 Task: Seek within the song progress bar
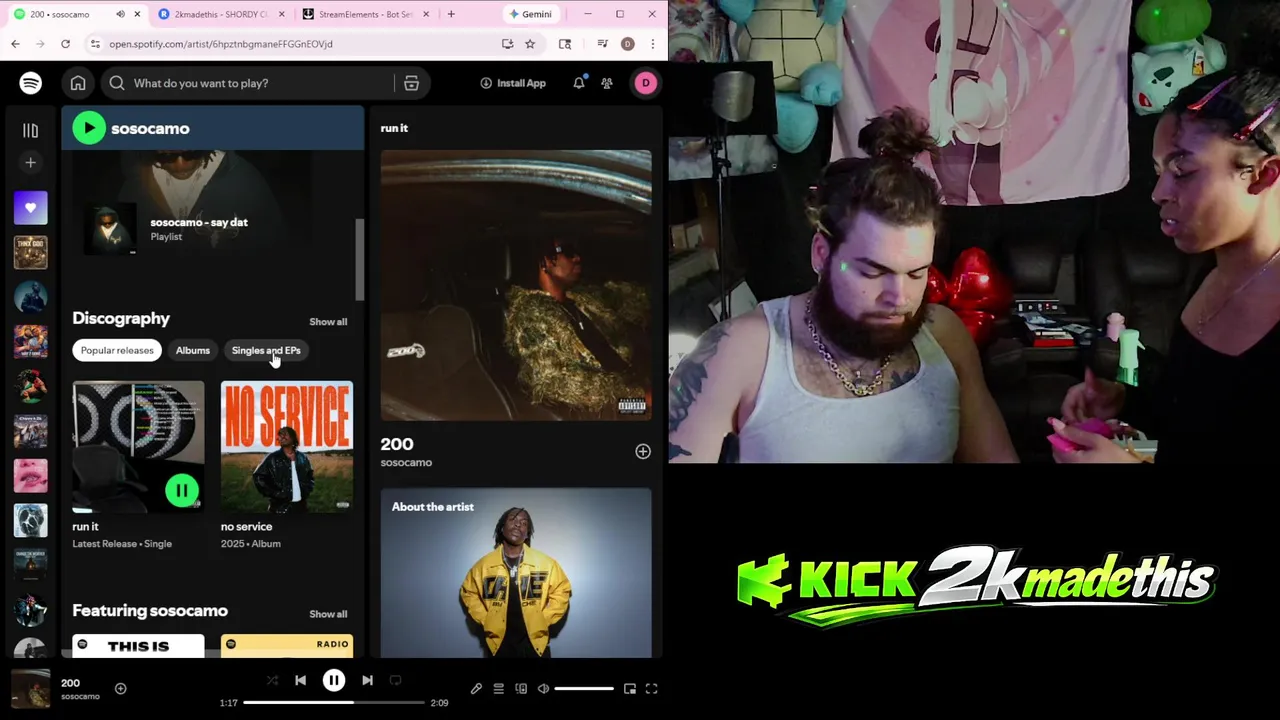[x=334, y=703]
